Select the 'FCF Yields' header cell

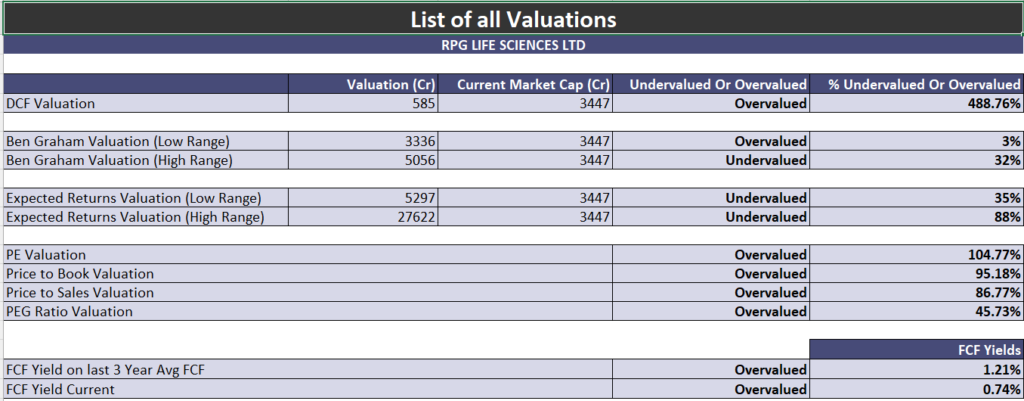pos(916,349)
